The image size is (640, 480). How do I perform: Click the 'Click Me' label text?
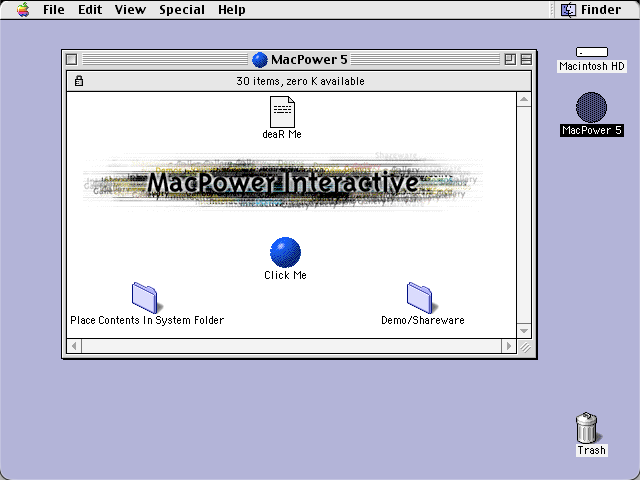285,275
